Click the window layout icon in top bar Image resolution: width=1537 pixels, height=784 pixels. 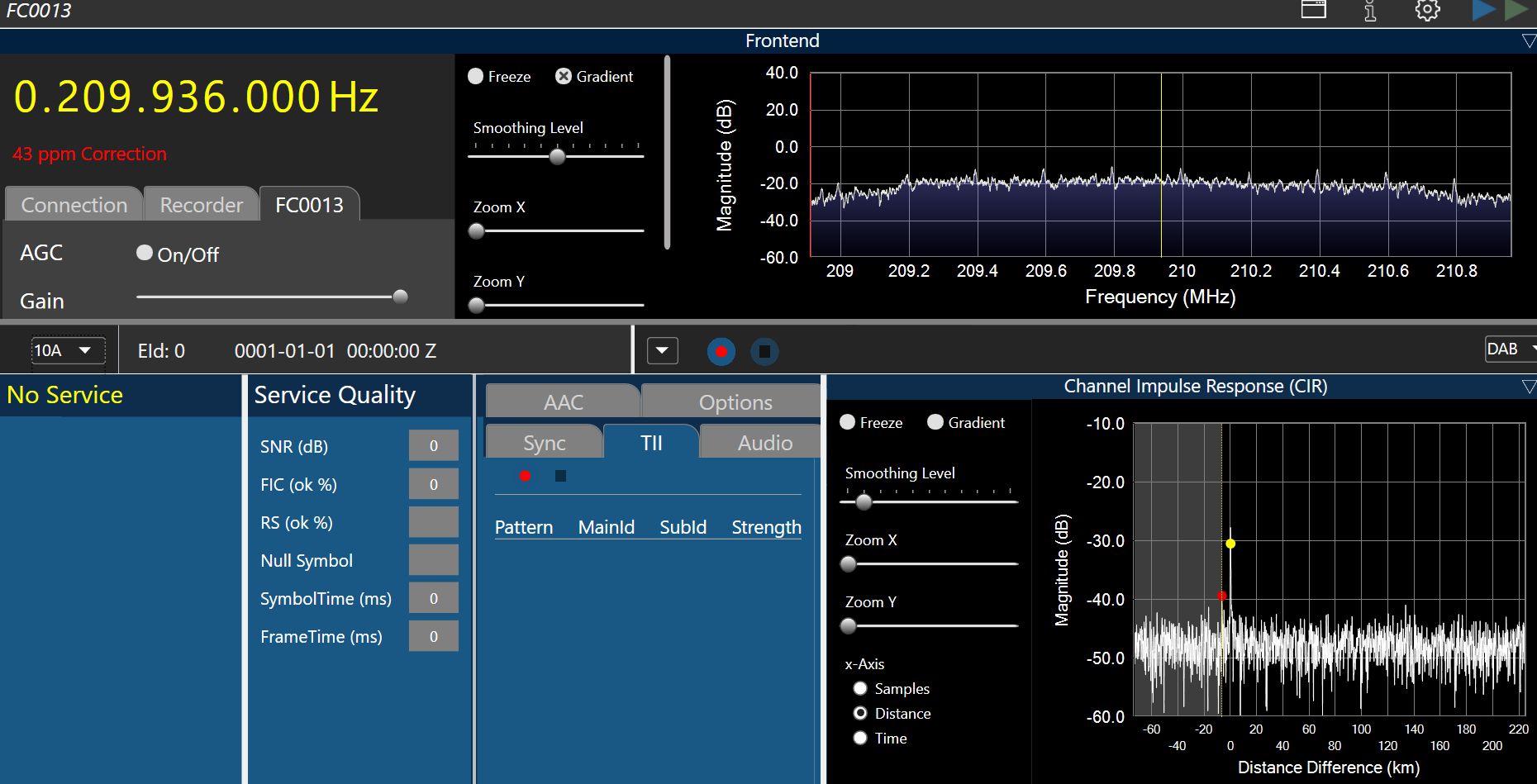1313,10
